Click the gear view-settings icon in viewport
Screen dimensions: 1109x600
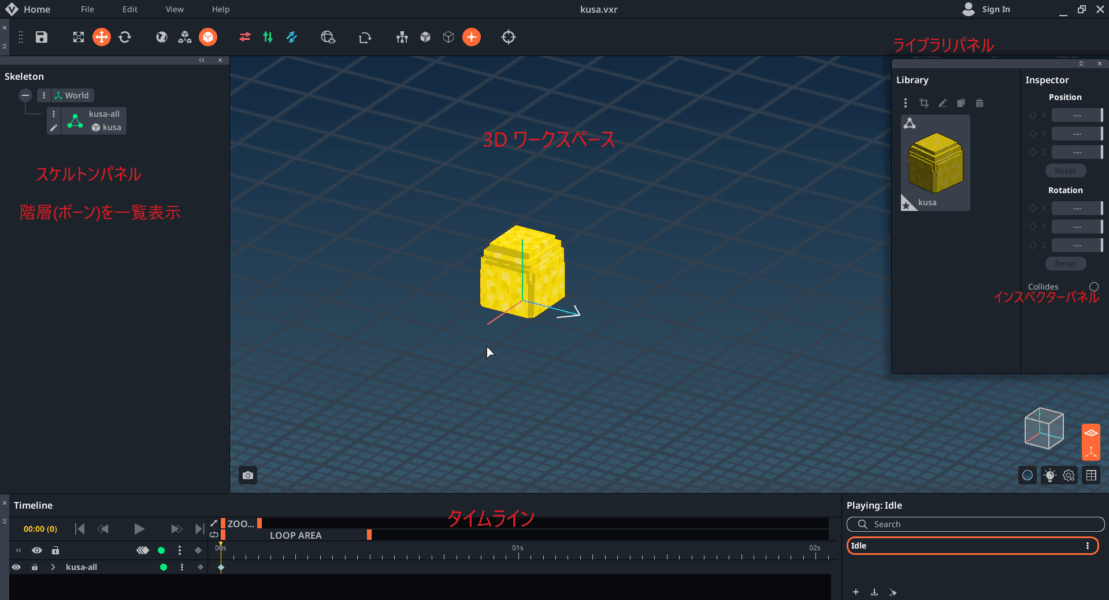pos(1069,475)
